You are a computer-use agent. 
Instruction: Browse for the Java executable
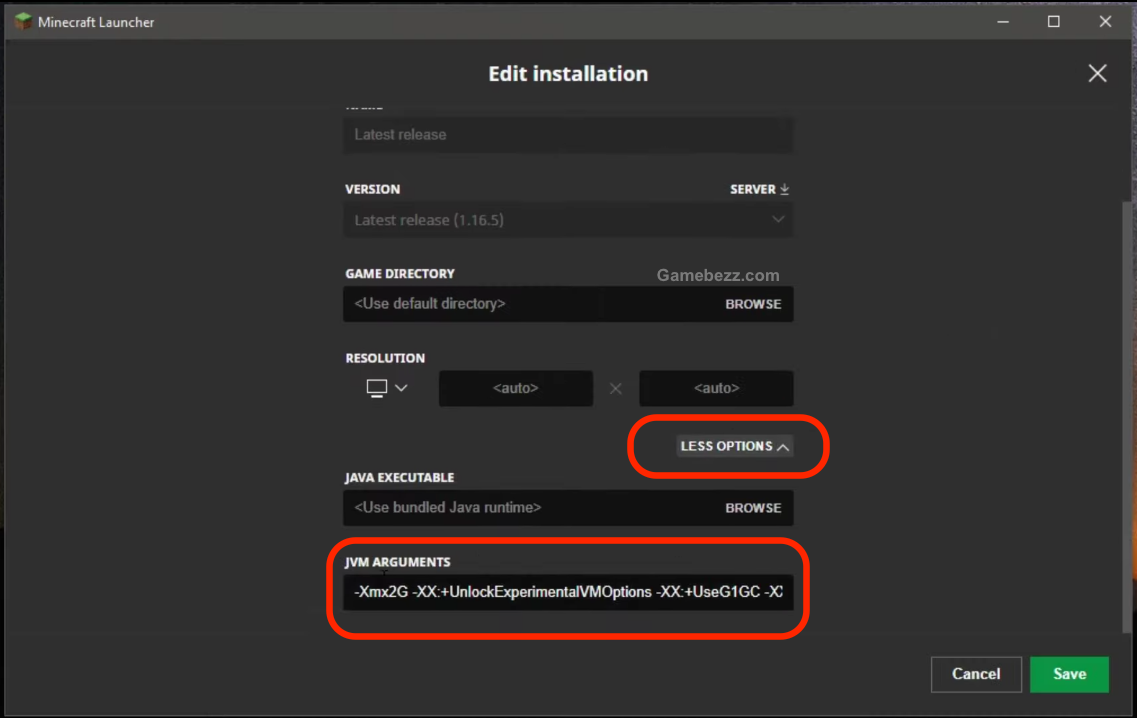753,508
